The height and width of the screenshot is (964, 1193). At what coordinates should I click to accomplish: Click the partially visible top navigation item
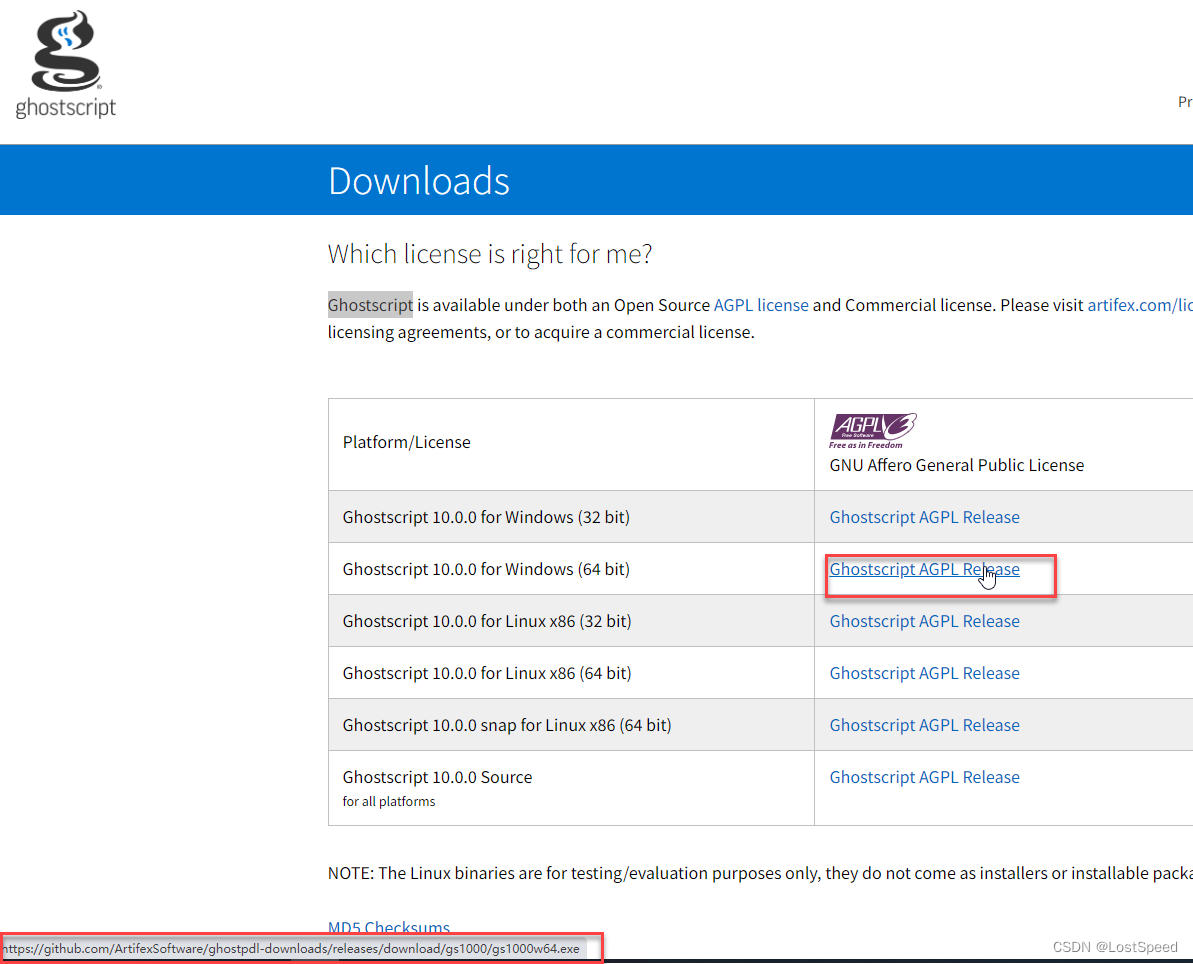[1184, 102]
